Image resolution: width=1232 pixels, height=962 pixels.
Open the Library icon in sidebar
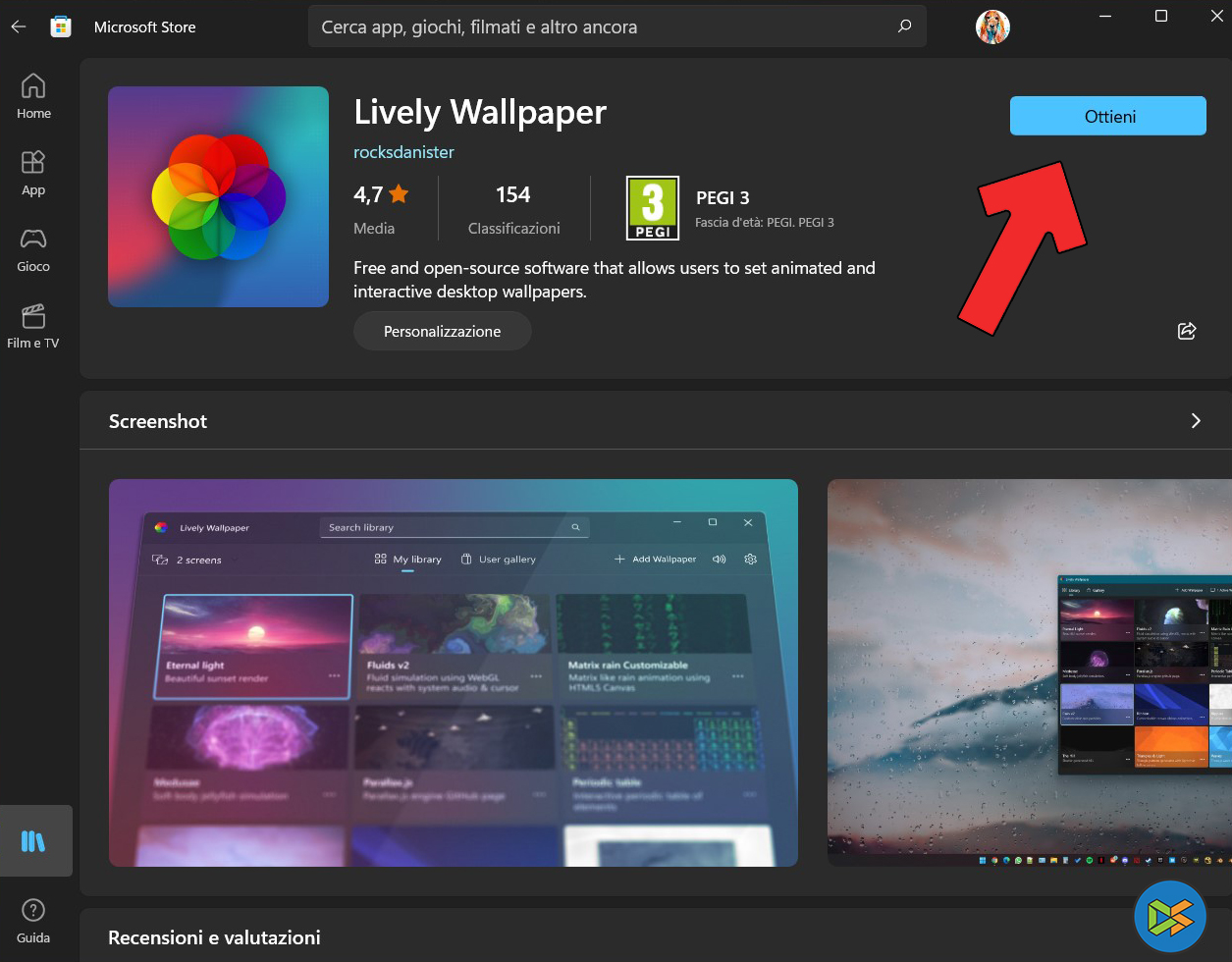(33, 841)
